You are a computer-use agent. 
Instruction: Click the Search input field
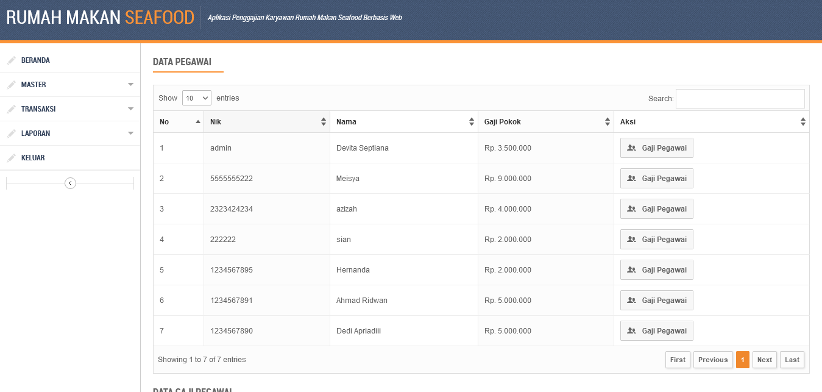coord(740,99)
